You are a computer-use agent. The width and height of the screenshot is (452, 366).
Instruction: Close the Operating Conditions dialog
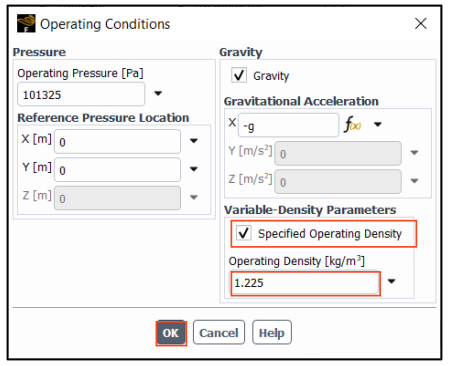(421, 24)
